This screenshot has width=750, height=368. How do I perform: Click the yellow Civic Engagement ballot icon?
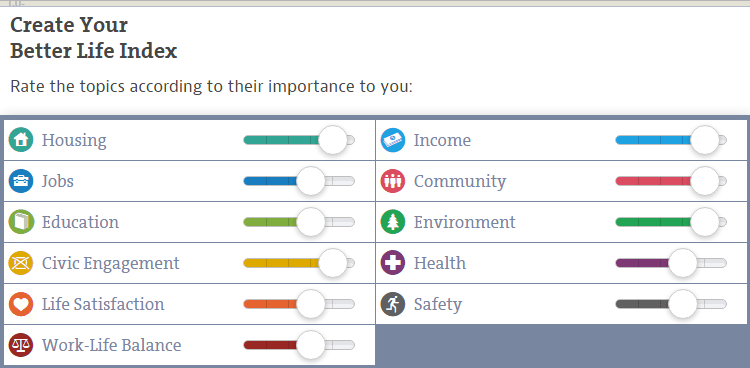click(21, 263)
